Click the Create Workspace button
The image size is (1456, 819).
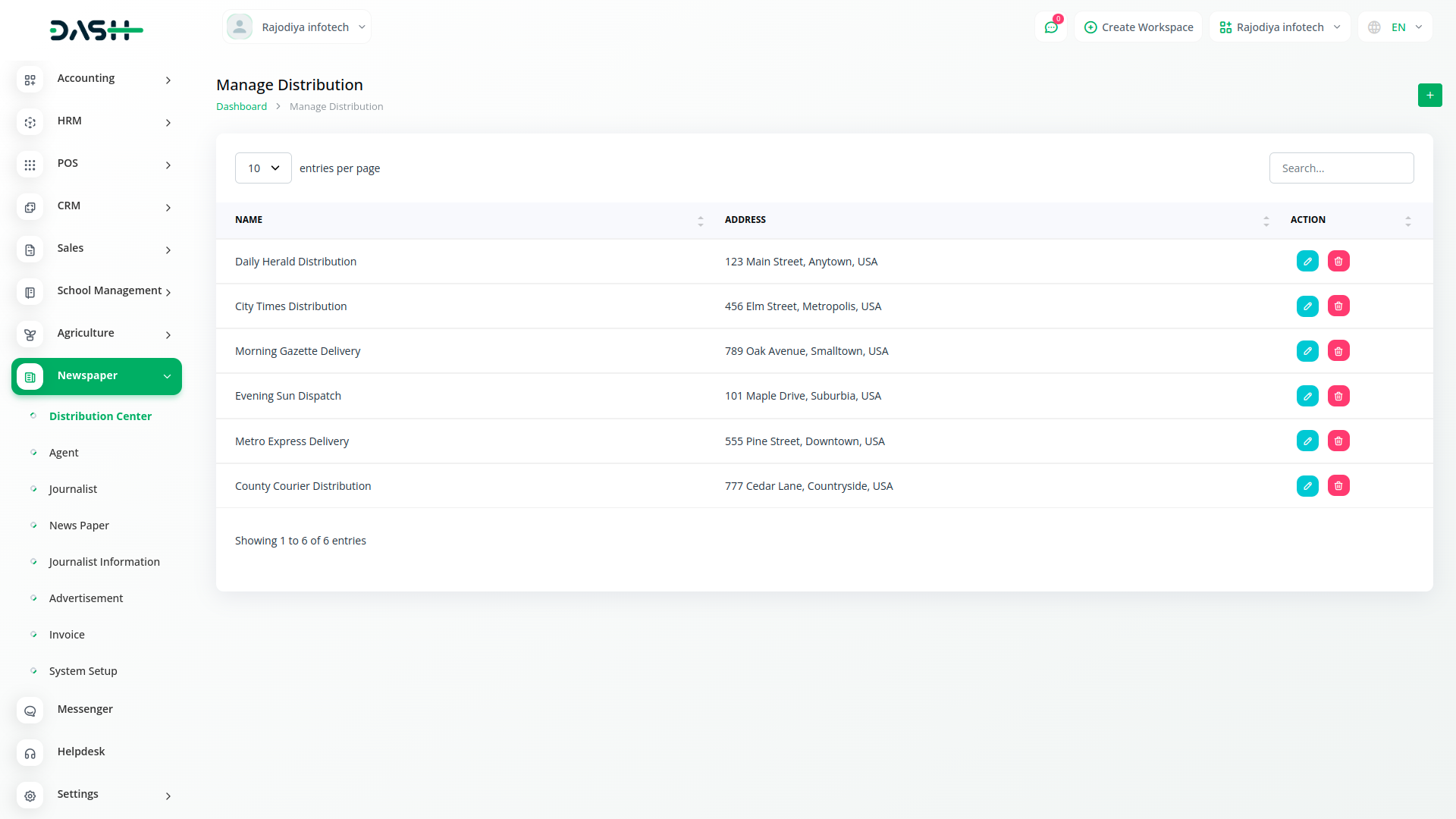pos(1138,27)
